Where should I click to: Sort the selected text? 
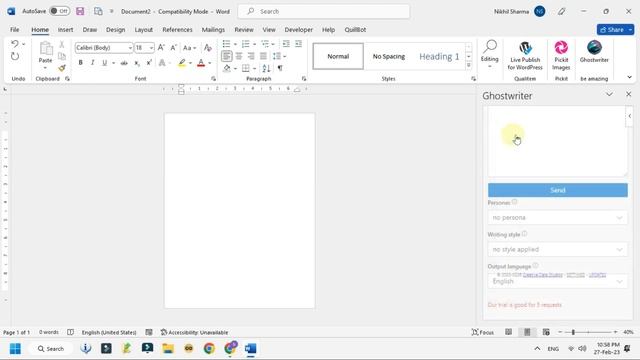266,68
